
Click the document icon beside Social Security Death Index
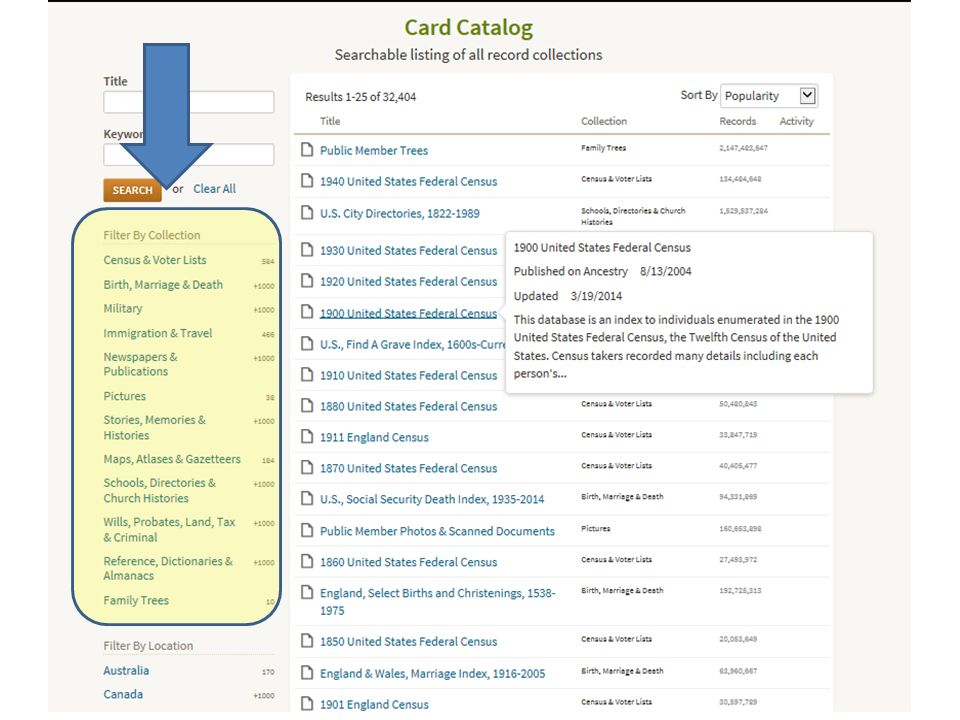[307, 498]
